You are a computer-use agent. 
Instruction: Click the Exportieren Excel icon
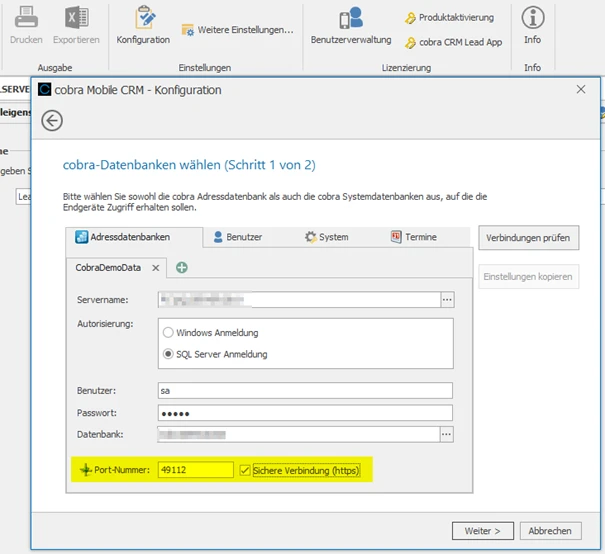(x=76, y=17)
